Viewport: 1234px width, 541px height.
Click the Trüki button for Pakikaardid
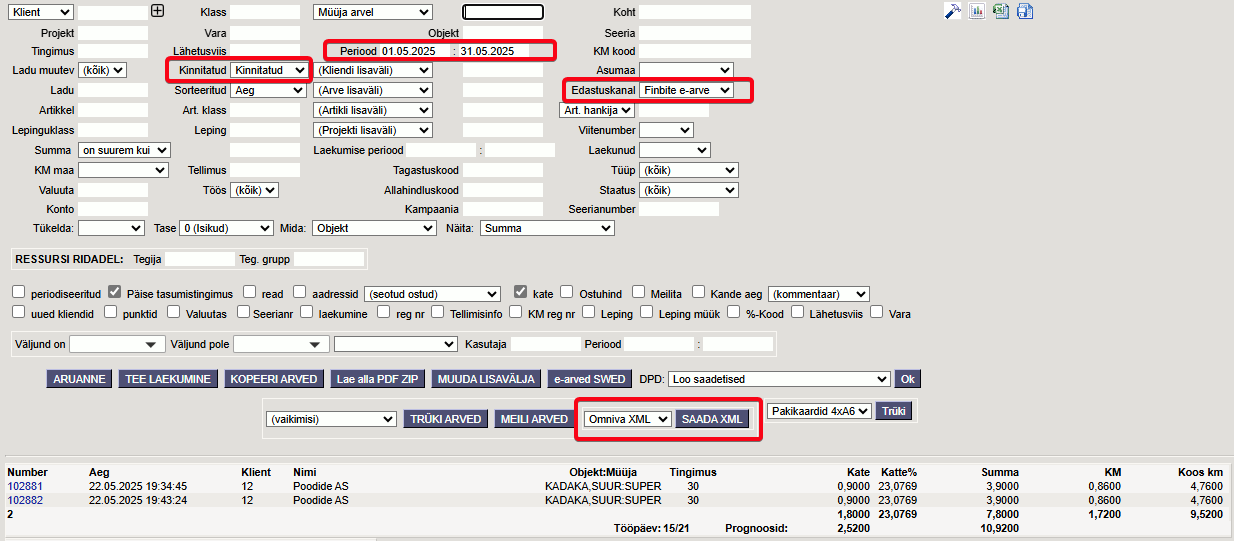893,411
